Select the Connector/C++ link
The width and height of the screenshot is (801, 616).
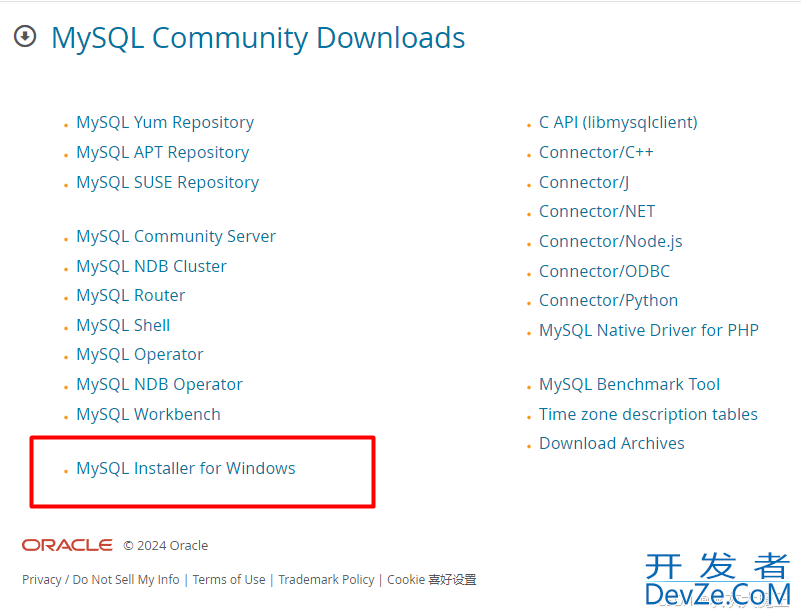596,153
